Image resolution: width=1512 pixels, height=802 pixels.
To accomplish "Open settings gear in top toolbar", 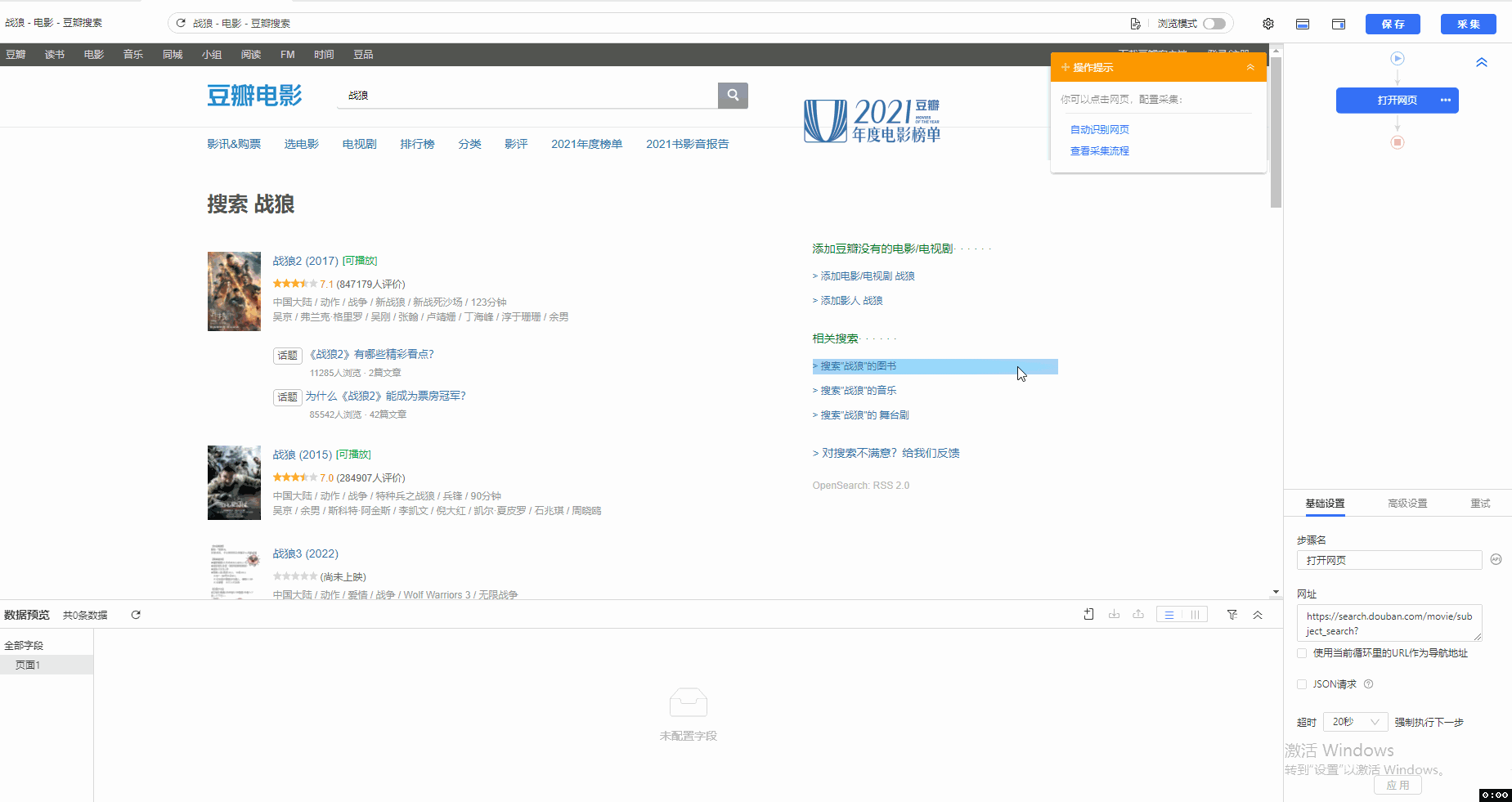I will (1268, 24).
